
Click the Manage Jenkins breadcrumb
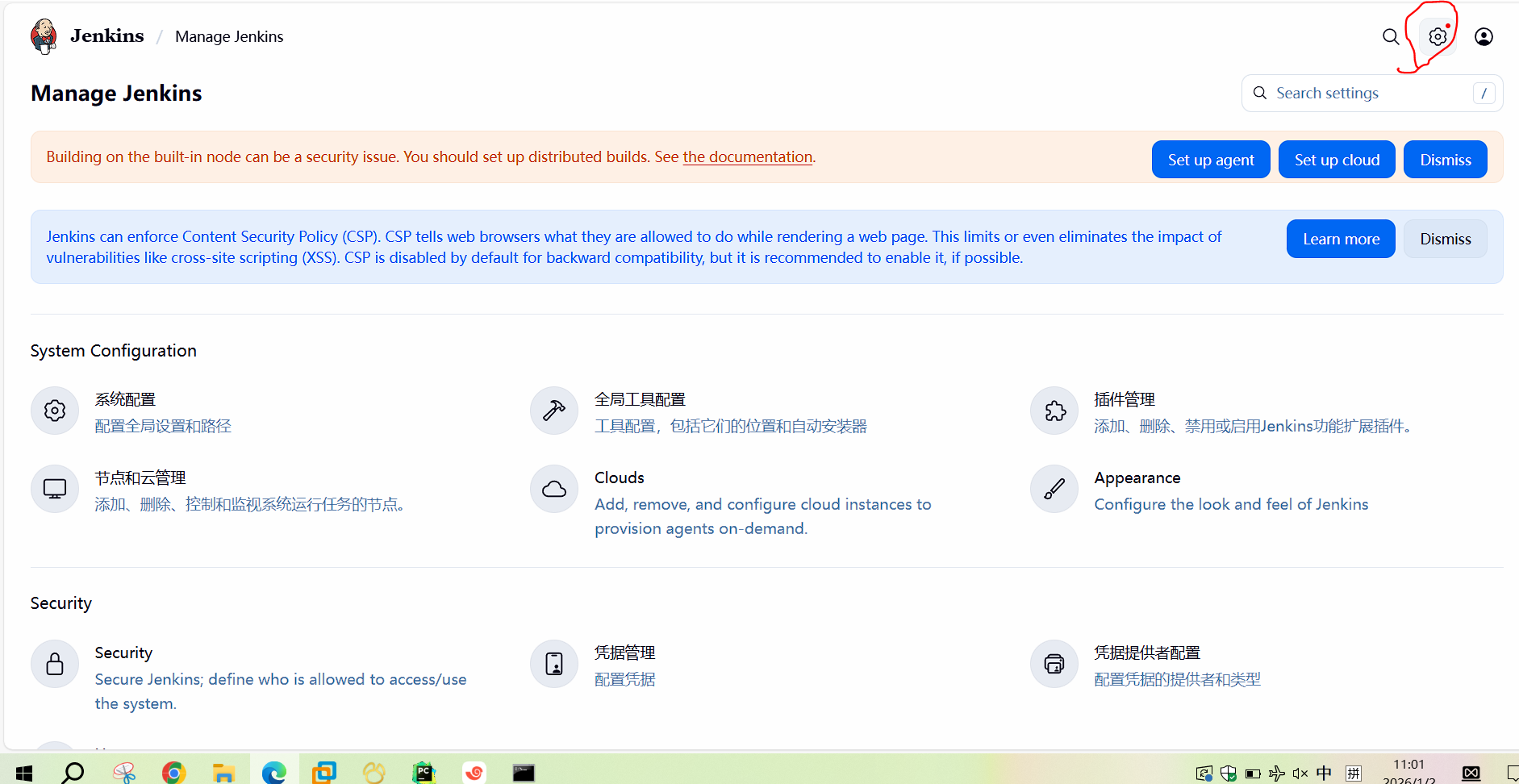click(x=229, y=36)
